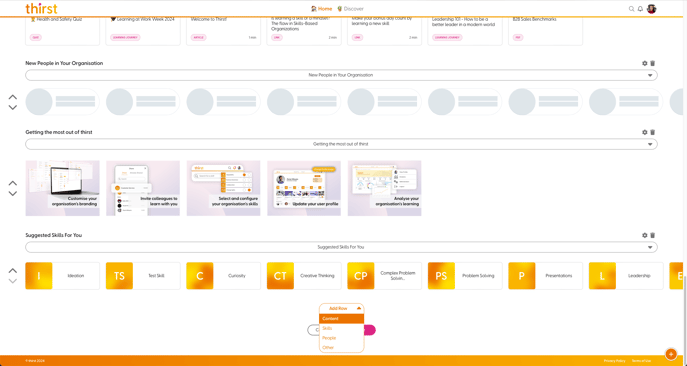
Task: Open settings gear for New People row
Action: 645,63
